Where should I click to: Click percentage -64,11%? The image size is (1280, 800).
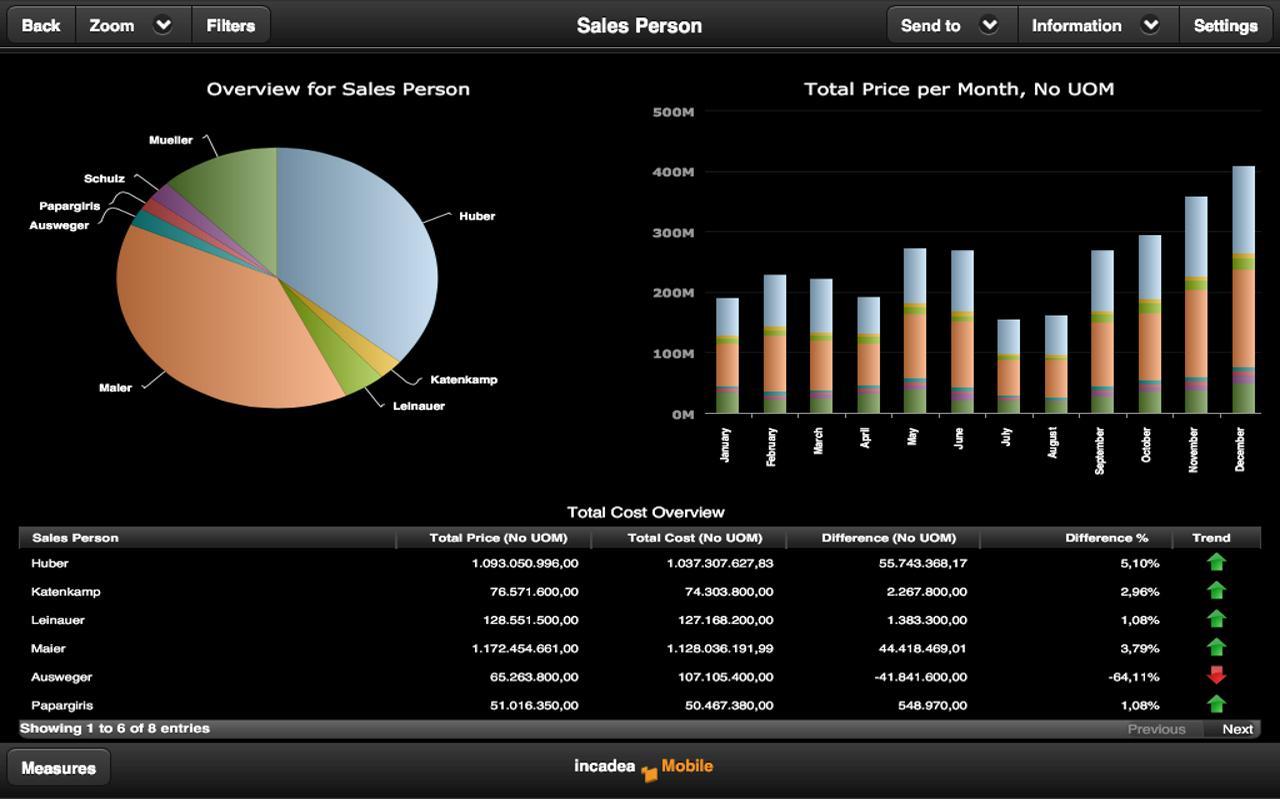tap(1134, 677)
